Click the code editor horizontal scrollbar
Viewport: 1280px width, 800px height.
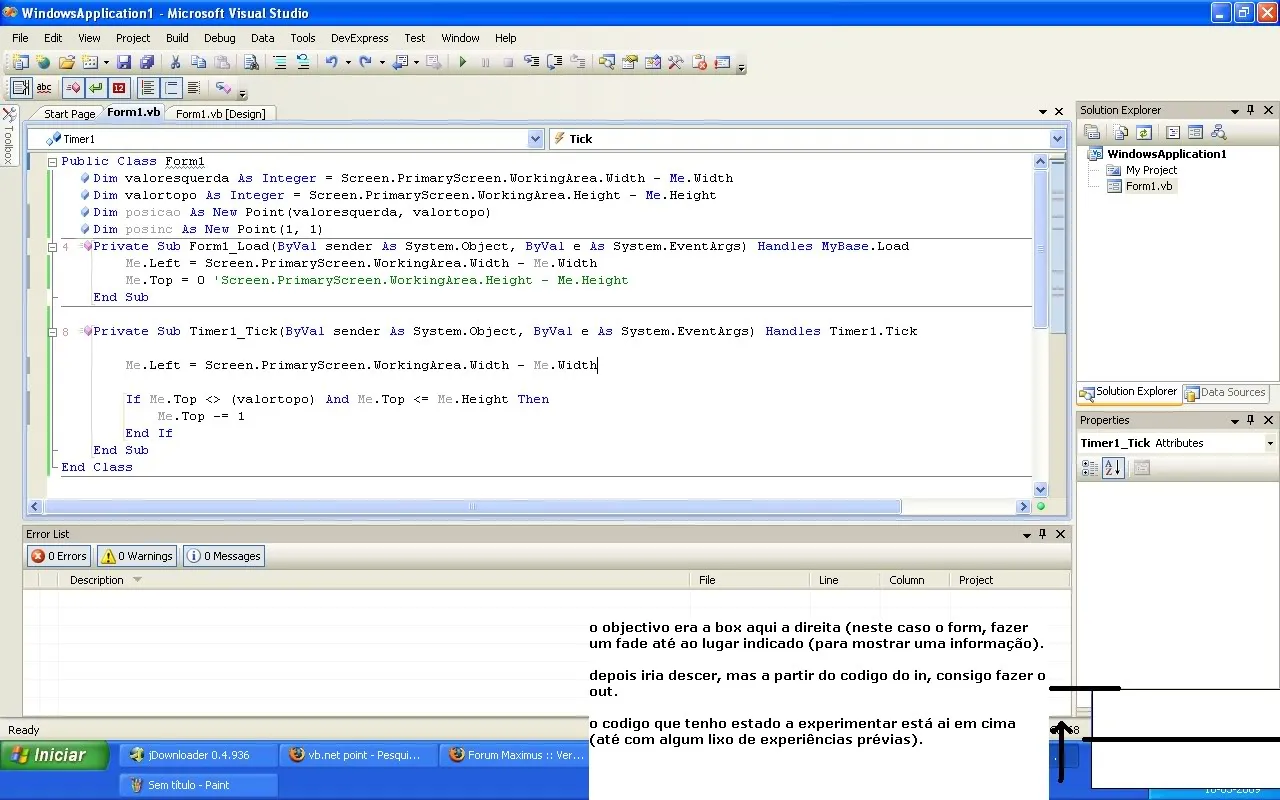coord(473,507)
